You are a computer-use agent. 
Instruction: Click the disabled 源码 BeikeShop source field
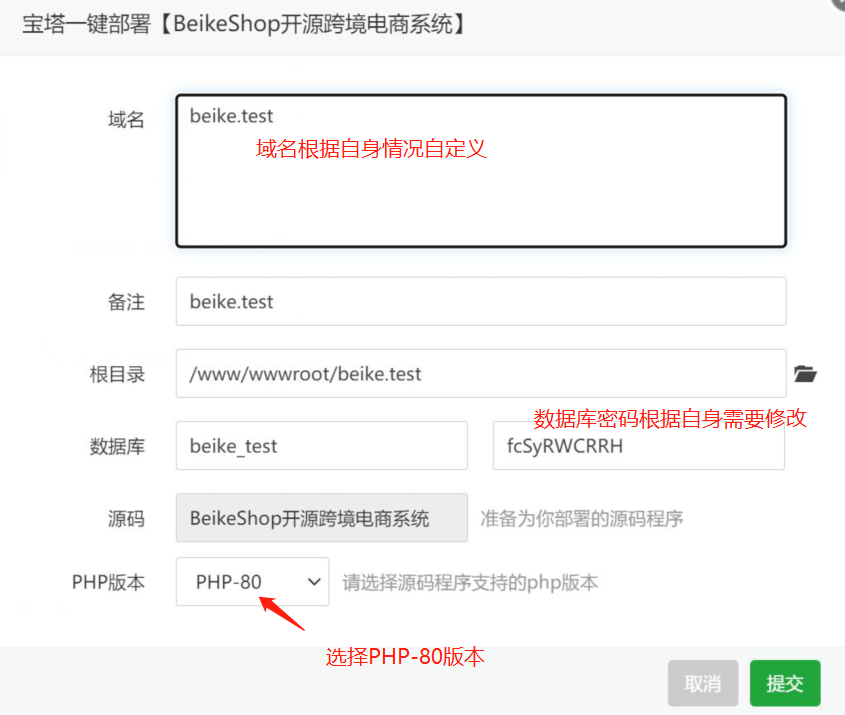pyautogui.click(x=322, y=518)
